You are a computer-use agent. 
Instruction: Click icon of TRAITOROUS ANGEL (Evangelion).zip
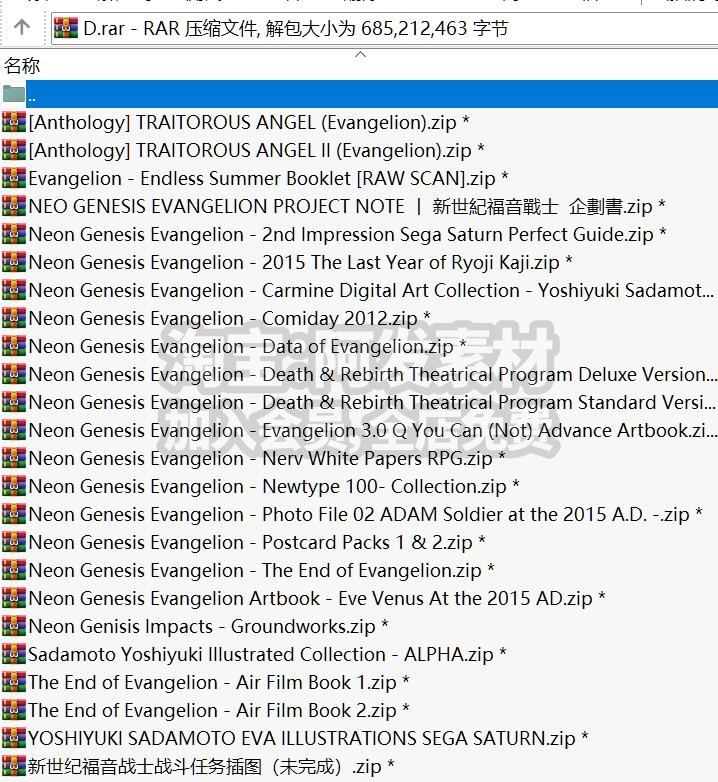pyautogui.click(x=13, y=122)
